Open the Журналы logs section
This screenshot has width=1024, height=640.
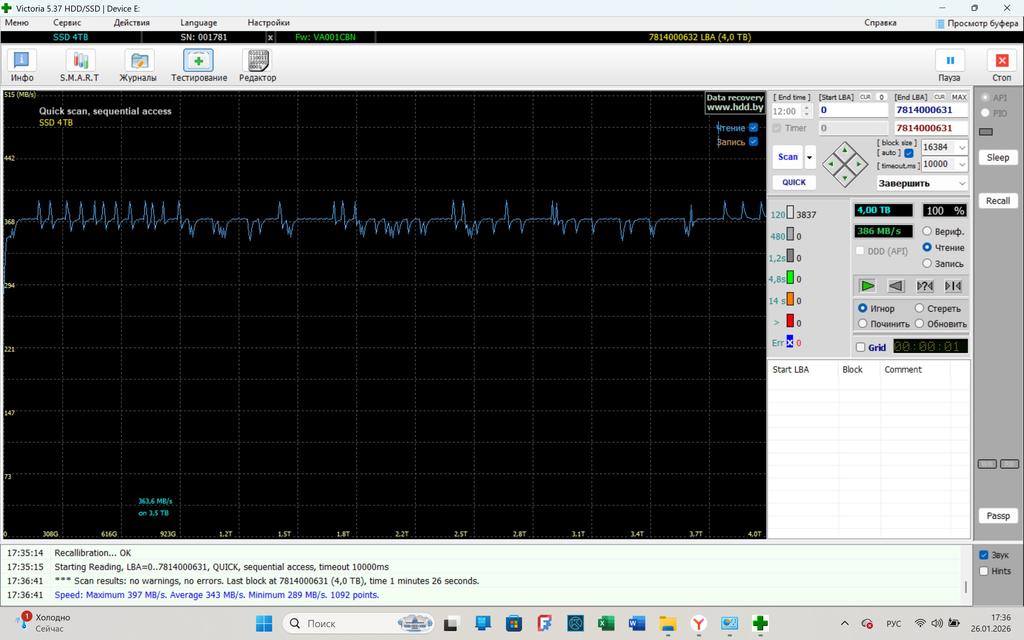click(x=138, y=65)
